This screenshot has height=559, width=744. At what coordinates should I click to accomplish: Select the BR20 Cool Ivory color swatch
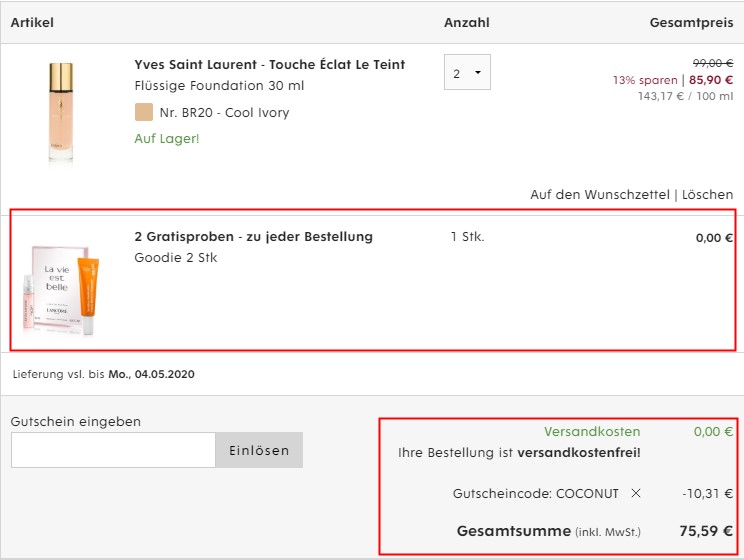(144, 112)
